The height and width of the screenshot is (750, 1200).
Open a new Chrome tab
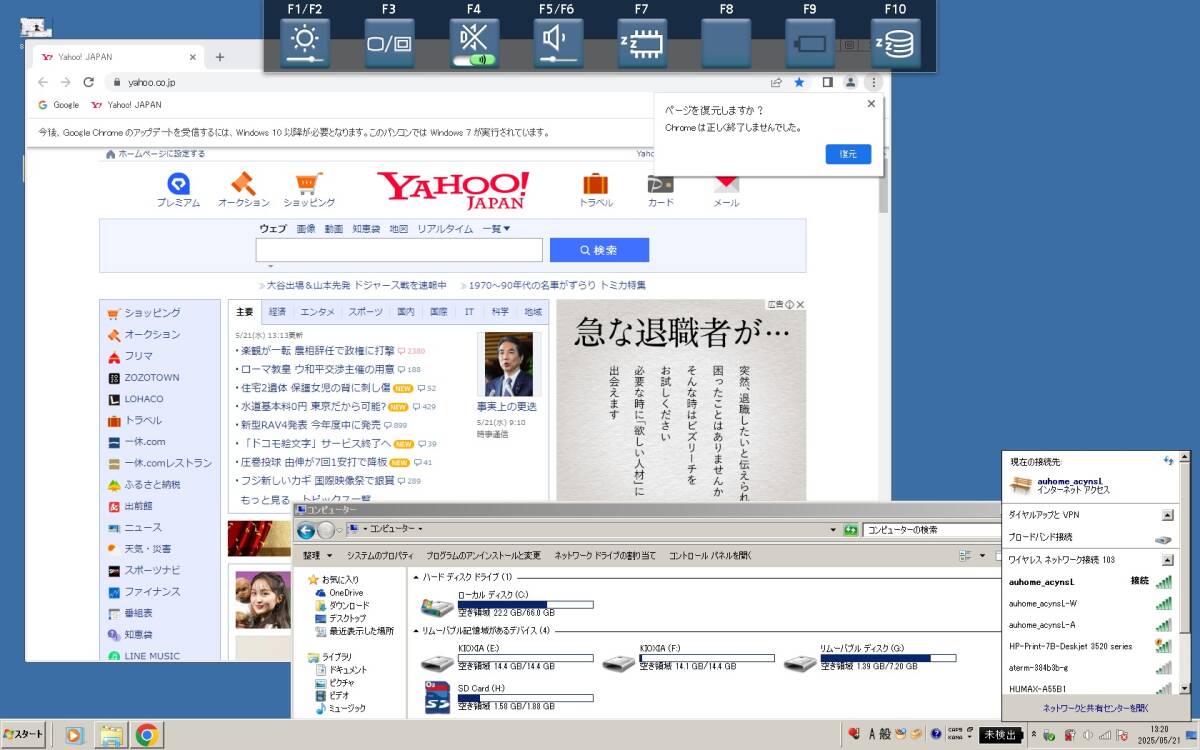click(x=220, y=57)
